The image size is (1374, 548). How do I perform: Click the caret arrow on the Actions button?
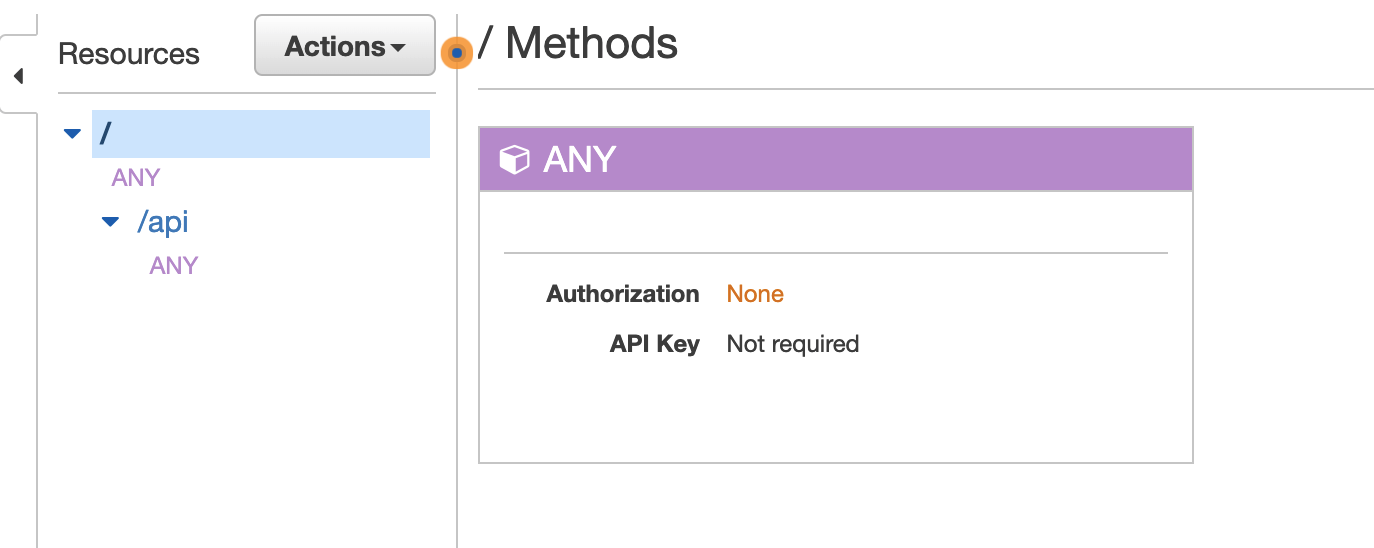click(398, 48)
